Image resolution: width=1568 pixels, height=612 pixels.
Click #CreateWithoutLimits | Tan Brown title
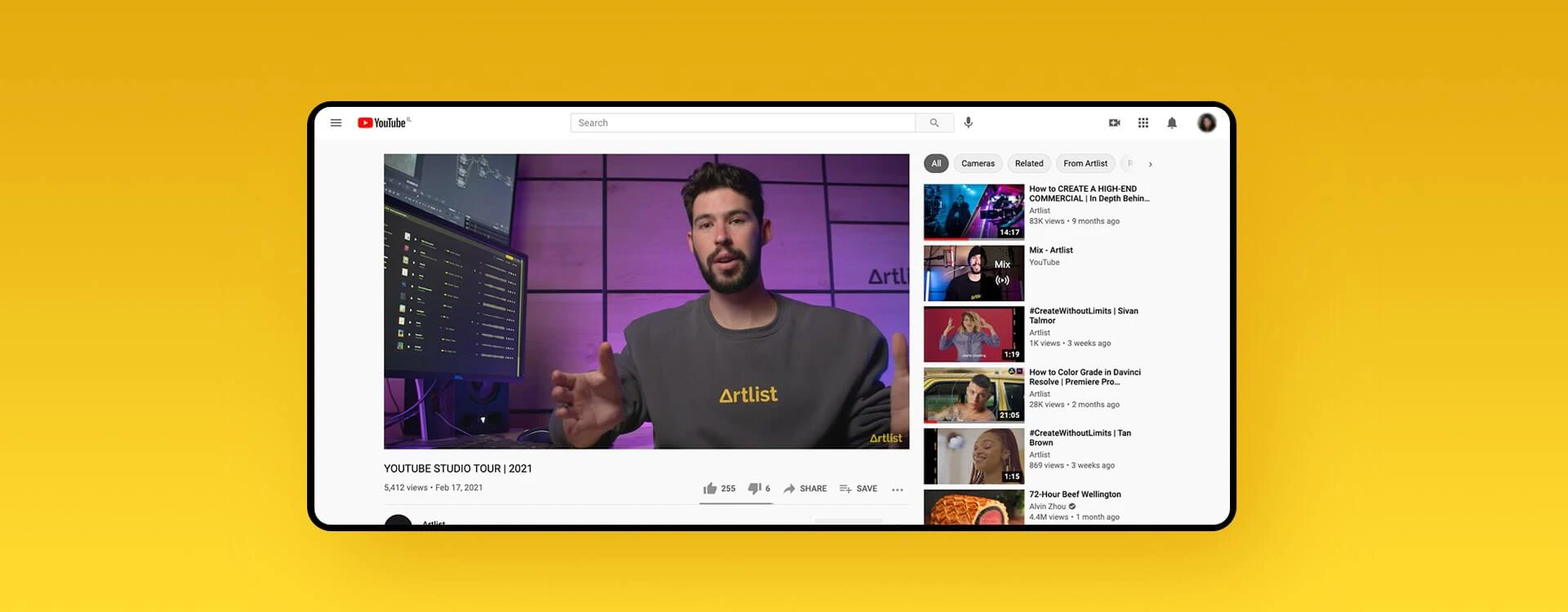click(1080, 438)
